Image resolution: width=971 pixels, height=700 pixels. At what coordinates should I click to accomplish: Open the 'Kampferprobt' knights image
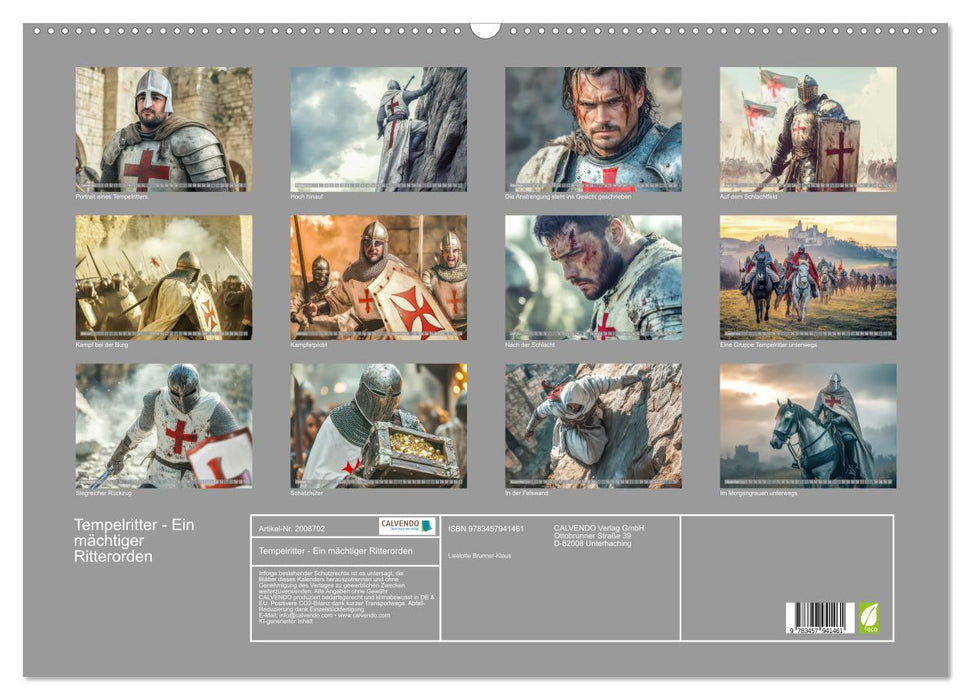coord(378,277)
